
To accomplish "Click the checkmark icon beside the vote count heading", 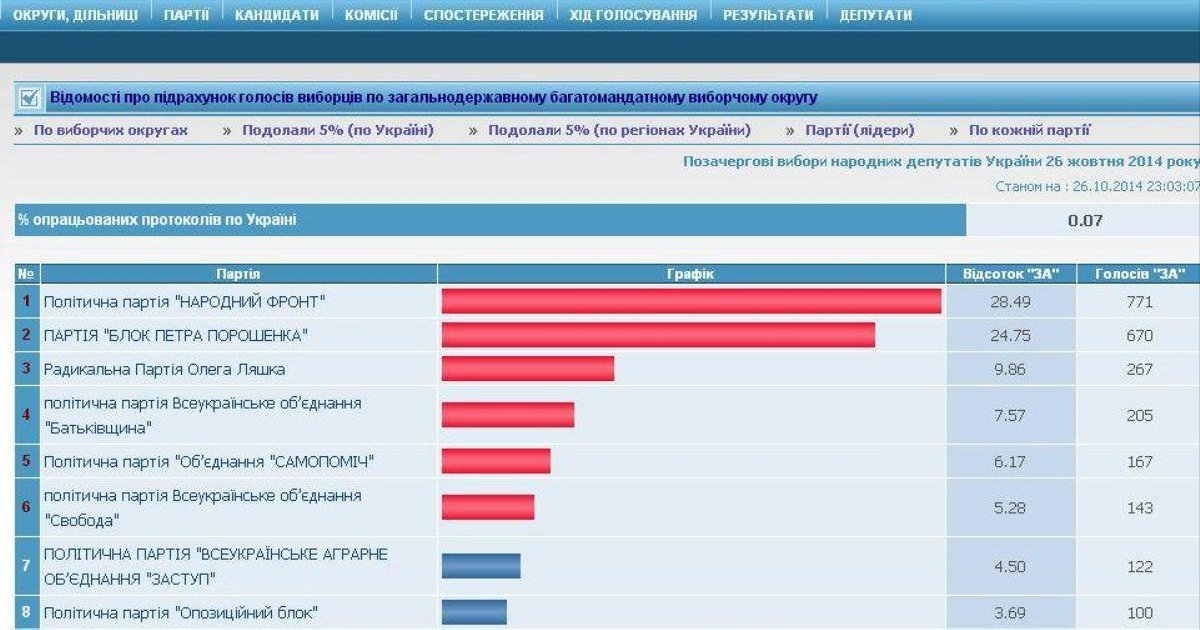I will click(x=29, y=98).
